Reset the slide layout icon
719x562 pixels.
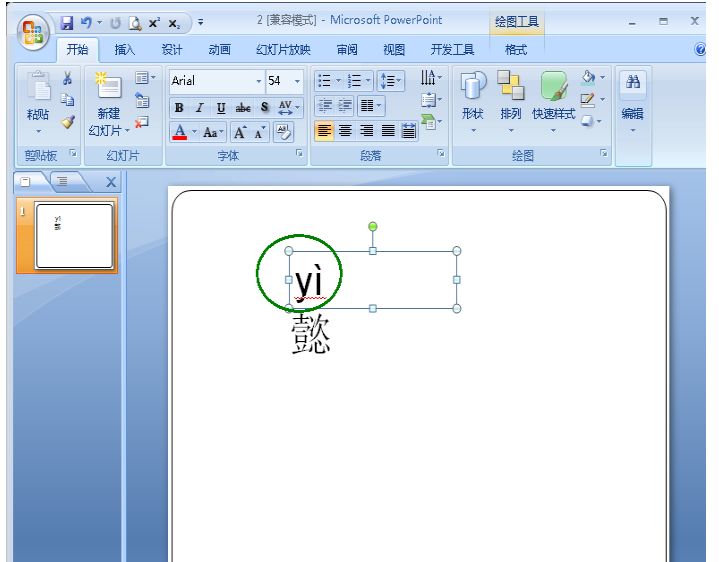point(142,100)
